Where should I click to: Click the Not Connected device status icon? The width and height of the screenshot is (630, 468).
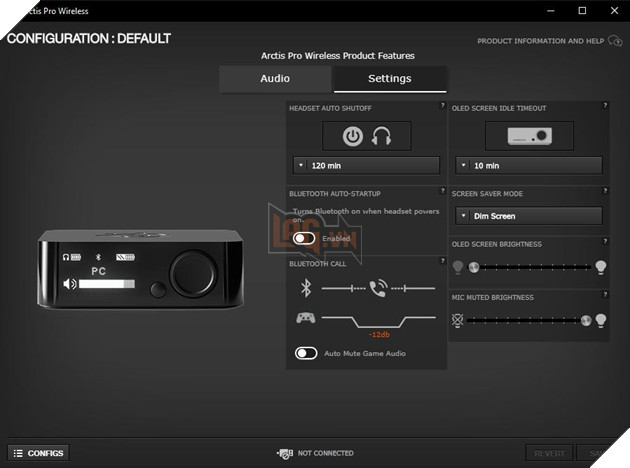[285, 454]
